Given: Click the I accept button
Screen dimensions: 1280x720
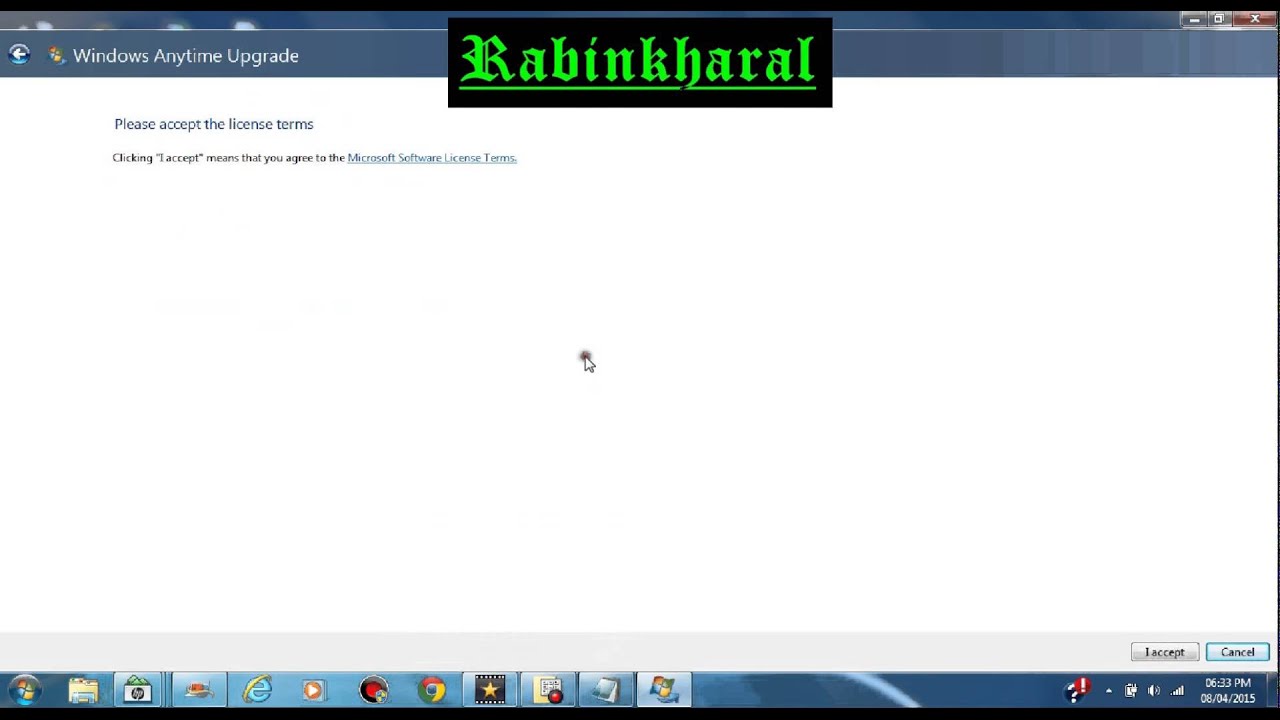Looking at the screenshot, I should tap(1164, 652).
